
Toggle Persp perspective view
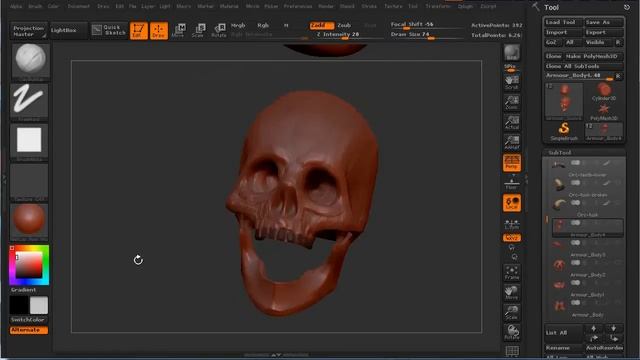click(x=511, y=162)
